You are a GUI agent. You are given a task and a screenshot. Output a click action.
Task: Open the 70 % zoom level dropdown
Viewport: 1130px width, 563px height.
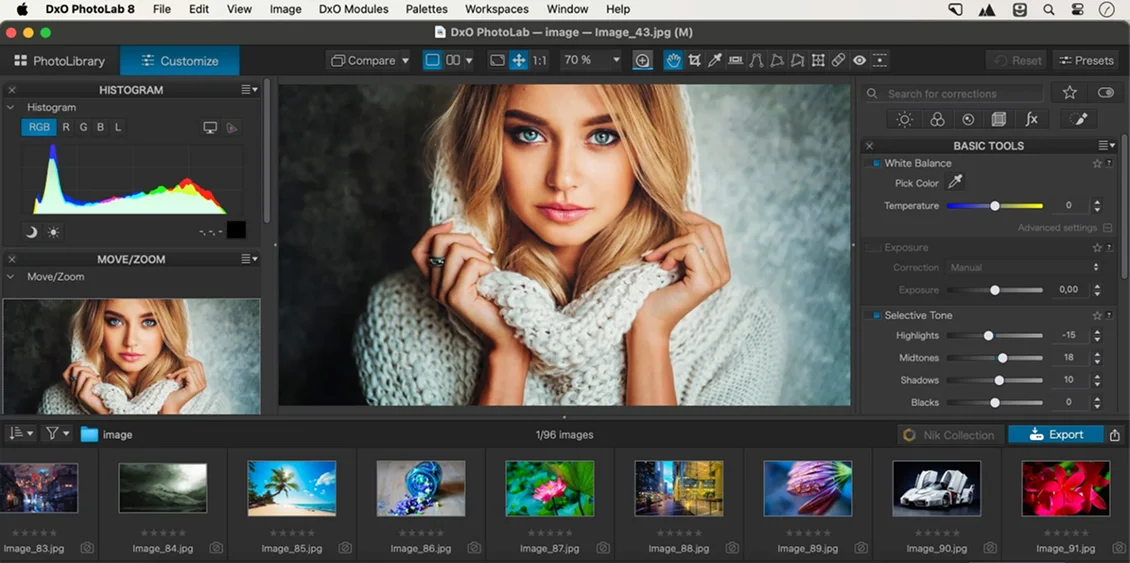tap(616, 61)
